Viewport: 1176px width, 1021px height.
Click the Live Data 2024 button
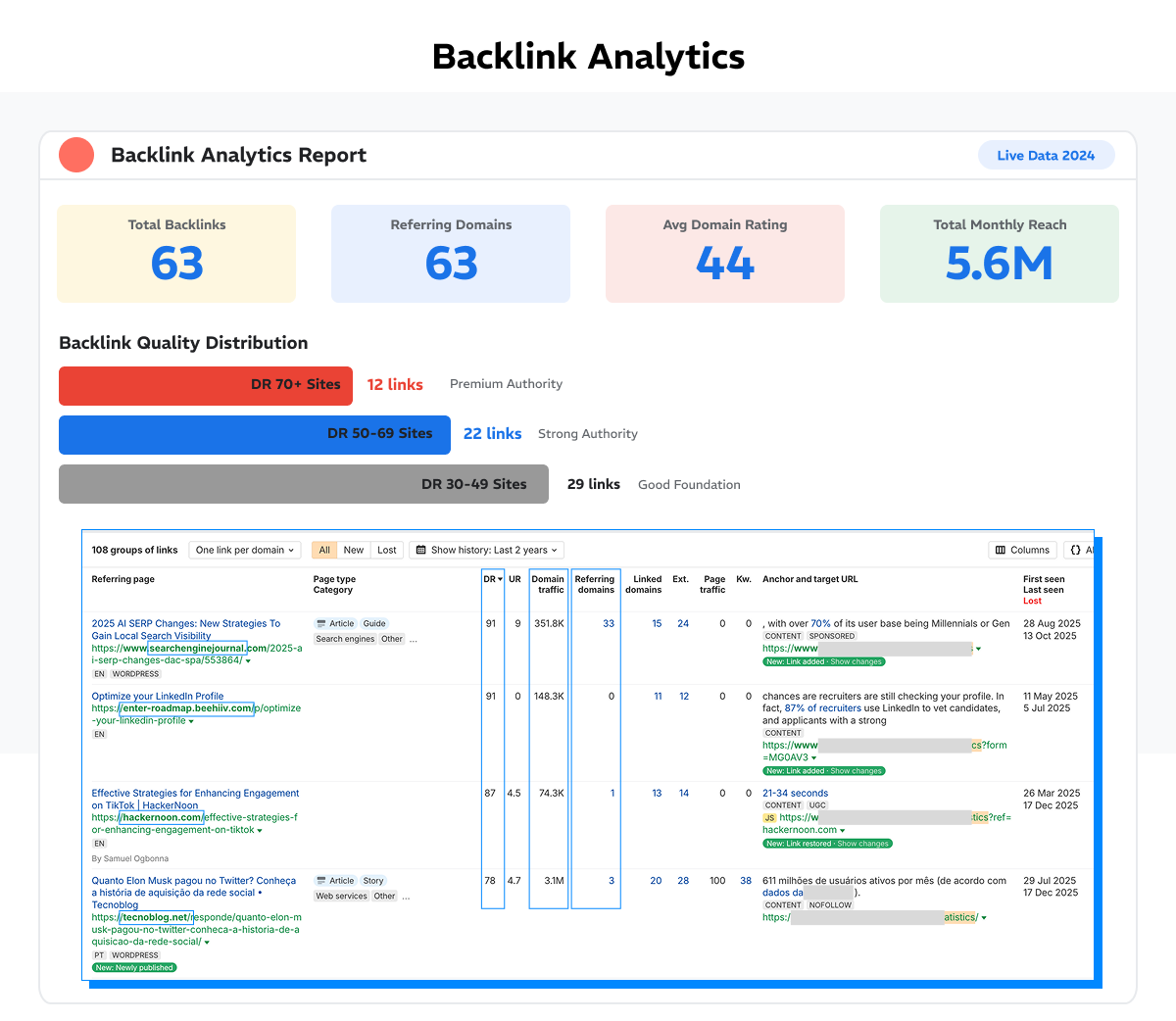pyautogui.click(x=1046, y=155)
